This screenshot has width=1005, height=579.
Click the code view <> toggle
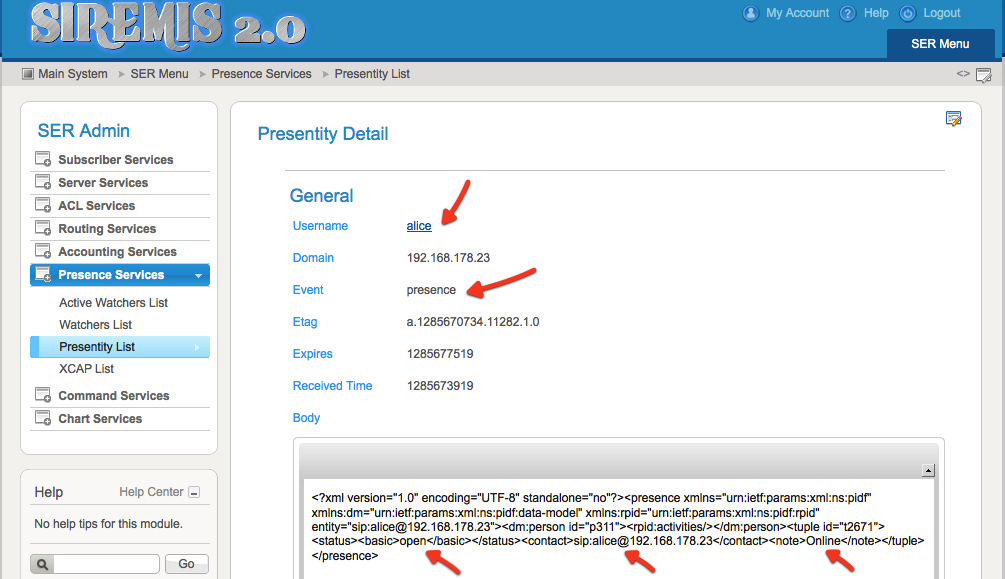coord(961,73)
